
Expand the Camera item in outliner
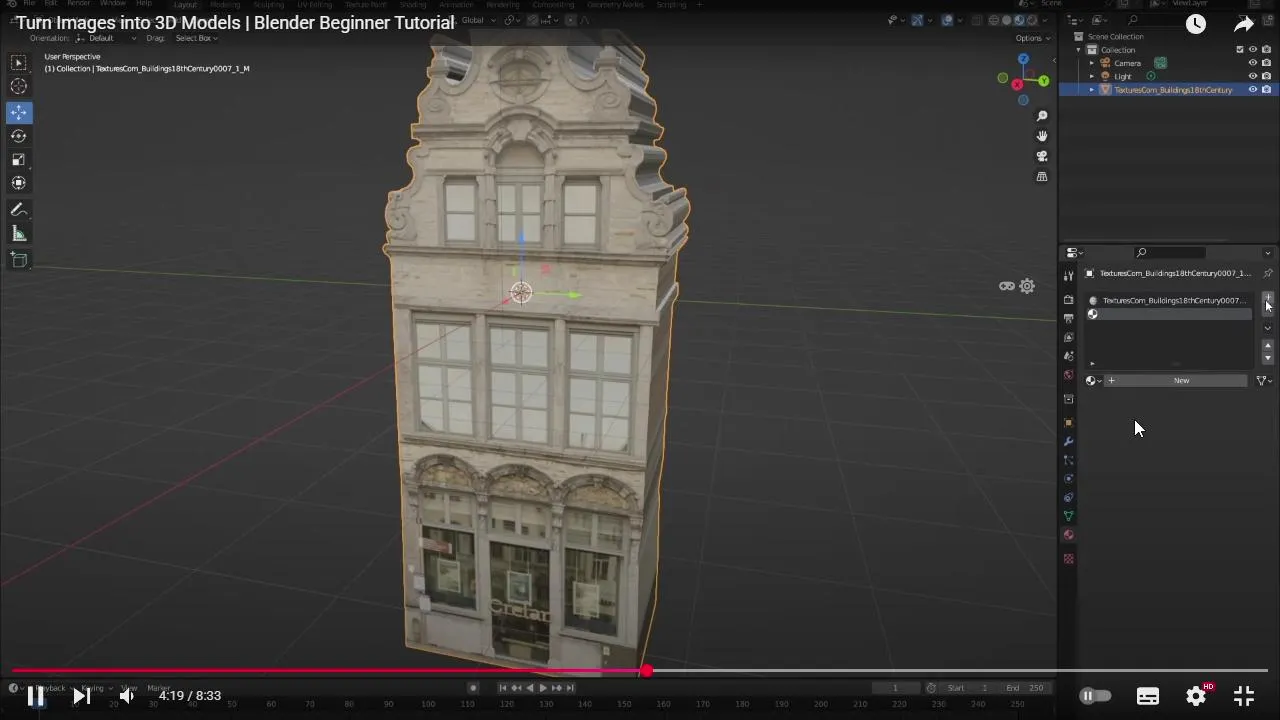tap(1092, 63)
